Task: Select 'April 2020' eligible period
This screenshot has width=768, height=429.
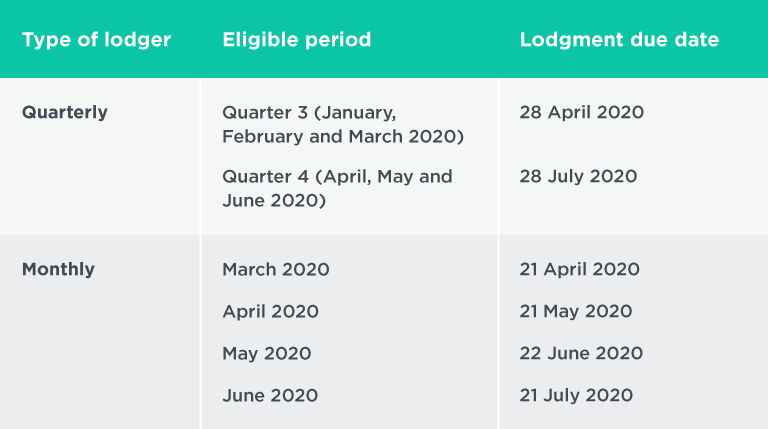Action: [x=270, y=312]
